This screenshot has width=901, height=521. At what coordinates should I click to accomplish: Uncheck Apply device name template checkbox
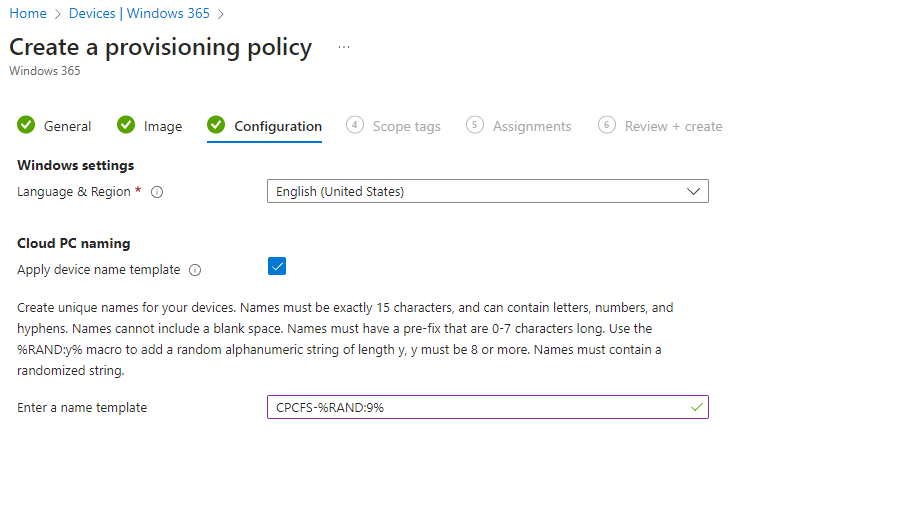pyautogui.click(x=277, y=266)
